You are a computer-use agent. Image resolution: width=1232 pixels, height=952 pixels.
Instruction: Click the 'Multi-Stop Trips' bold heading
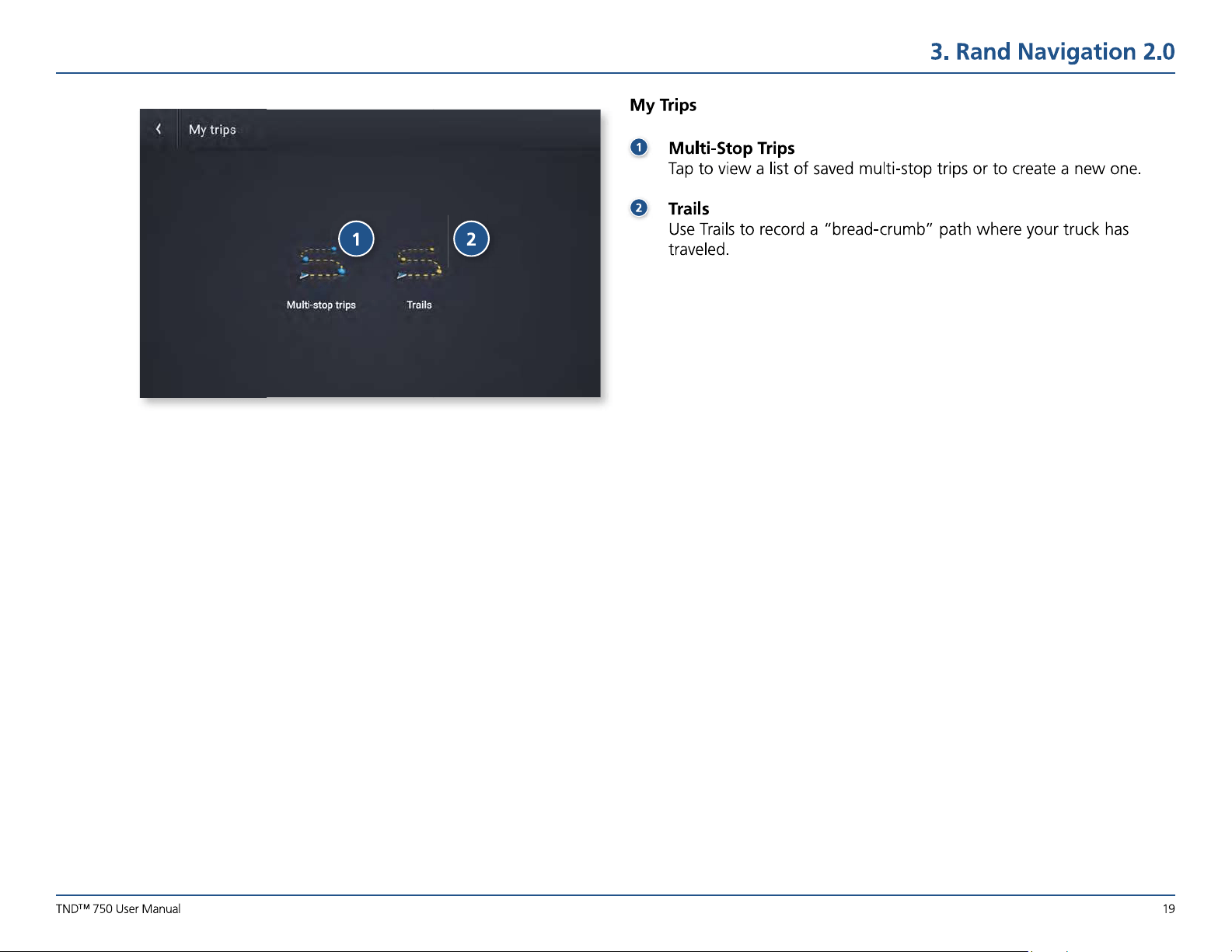pos(731,148)
